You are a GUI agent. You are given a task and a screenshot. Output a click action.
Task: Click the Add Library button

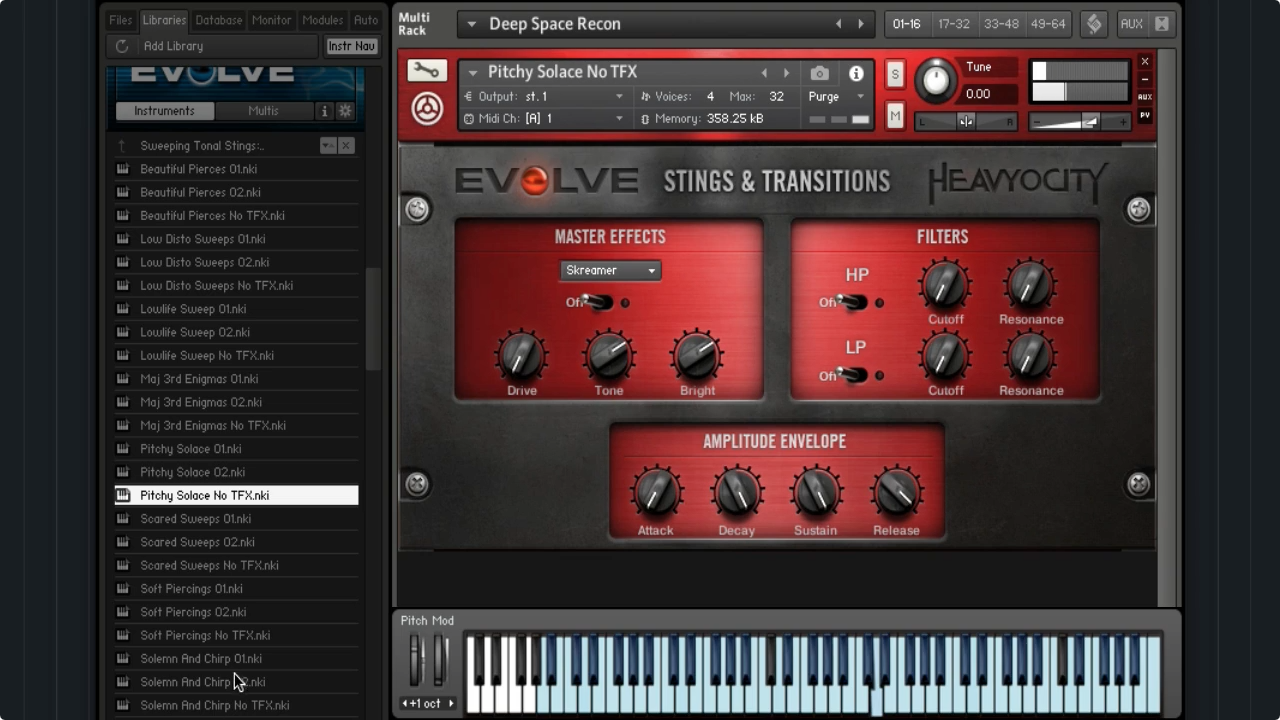[x=173, y=45]
